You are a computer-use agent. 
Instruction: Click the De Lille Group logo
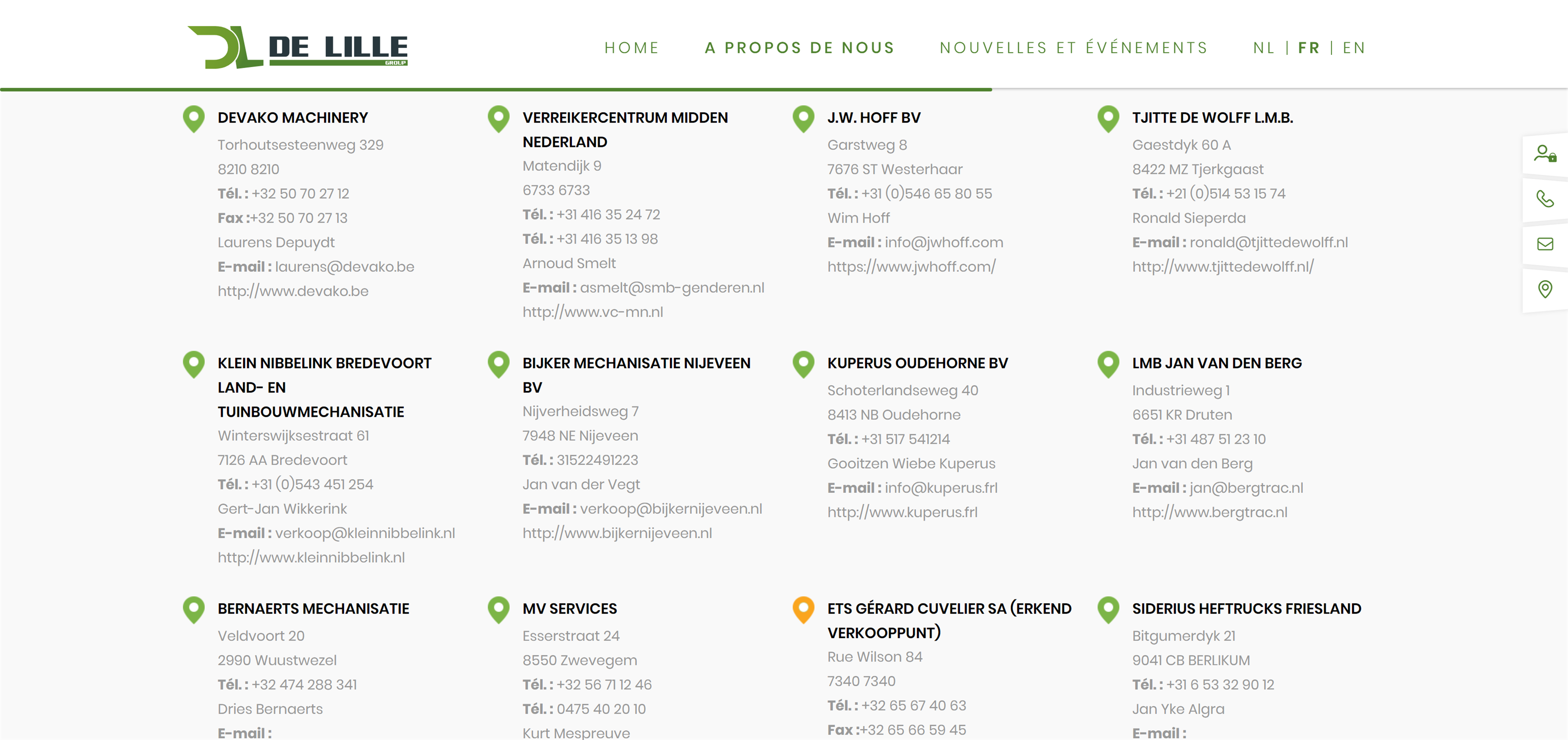pyautogui.click(x=297, y=48)
